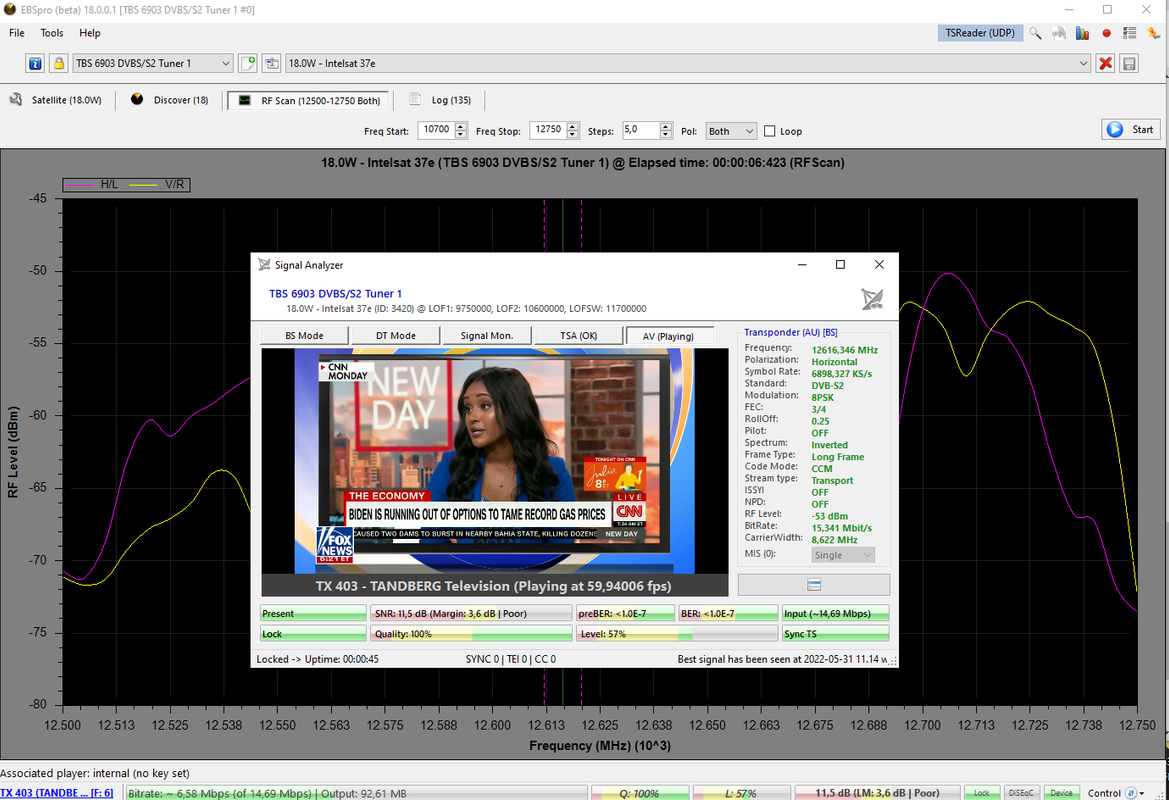Click the yellow pushpin icon
This screenshot has height=800, width=1169.
coord(1153,33)
